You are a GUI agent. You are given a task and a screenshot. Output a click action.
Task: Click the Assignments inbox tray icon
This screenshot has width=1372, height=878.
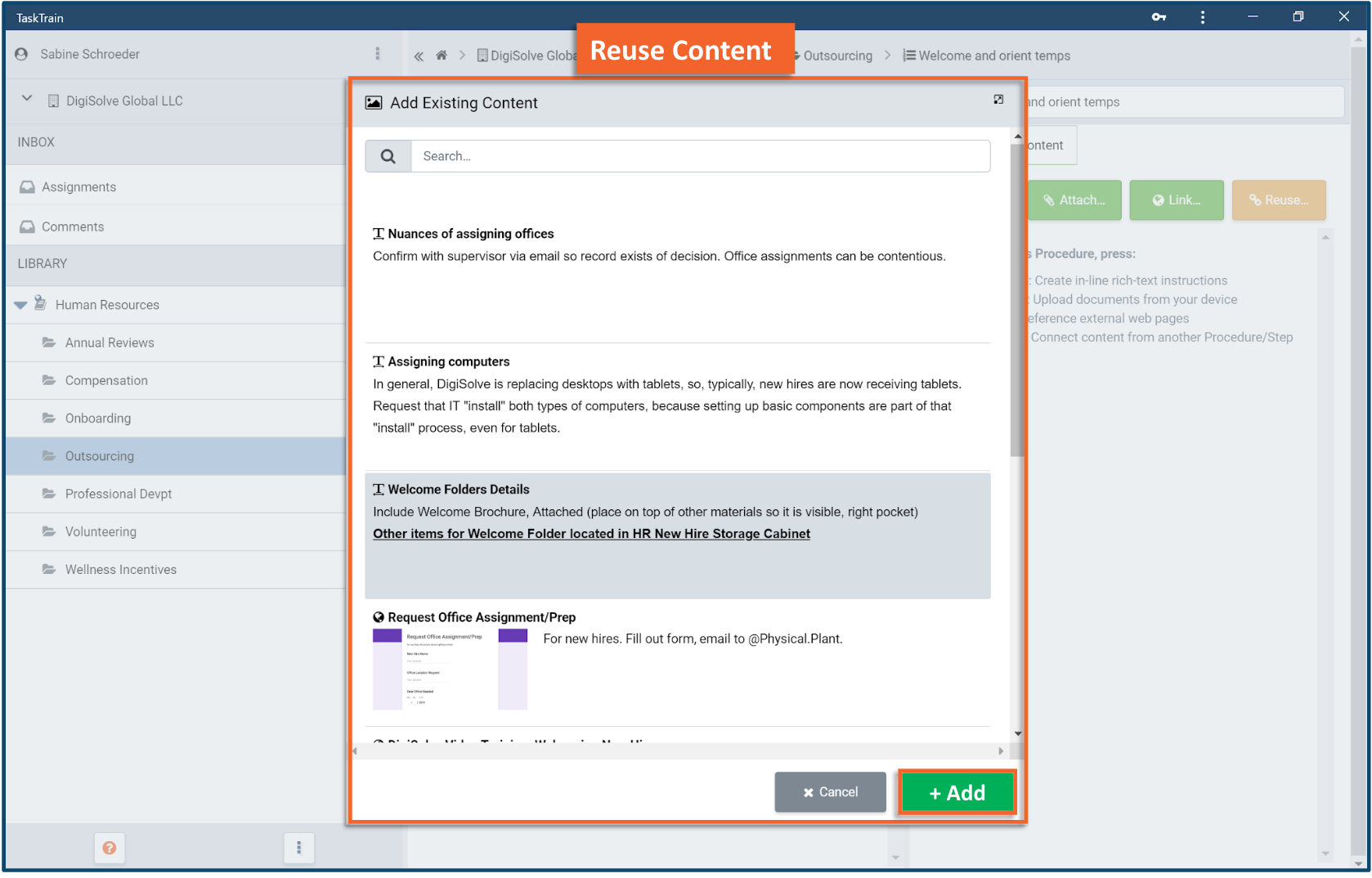click(x=27, y=187)
